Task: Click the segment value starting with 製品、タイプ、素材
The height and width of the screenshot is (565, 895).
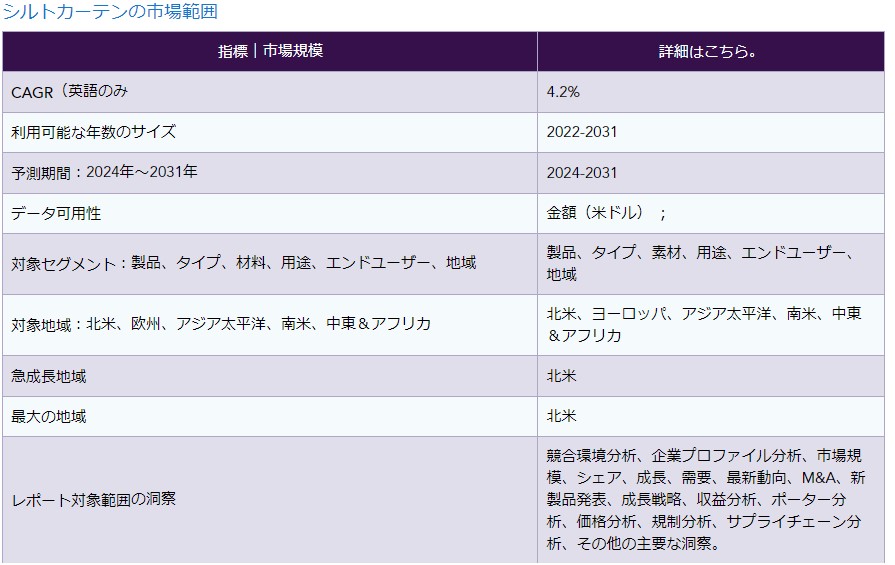Action: pyautogui.click(x=700, y=264)
